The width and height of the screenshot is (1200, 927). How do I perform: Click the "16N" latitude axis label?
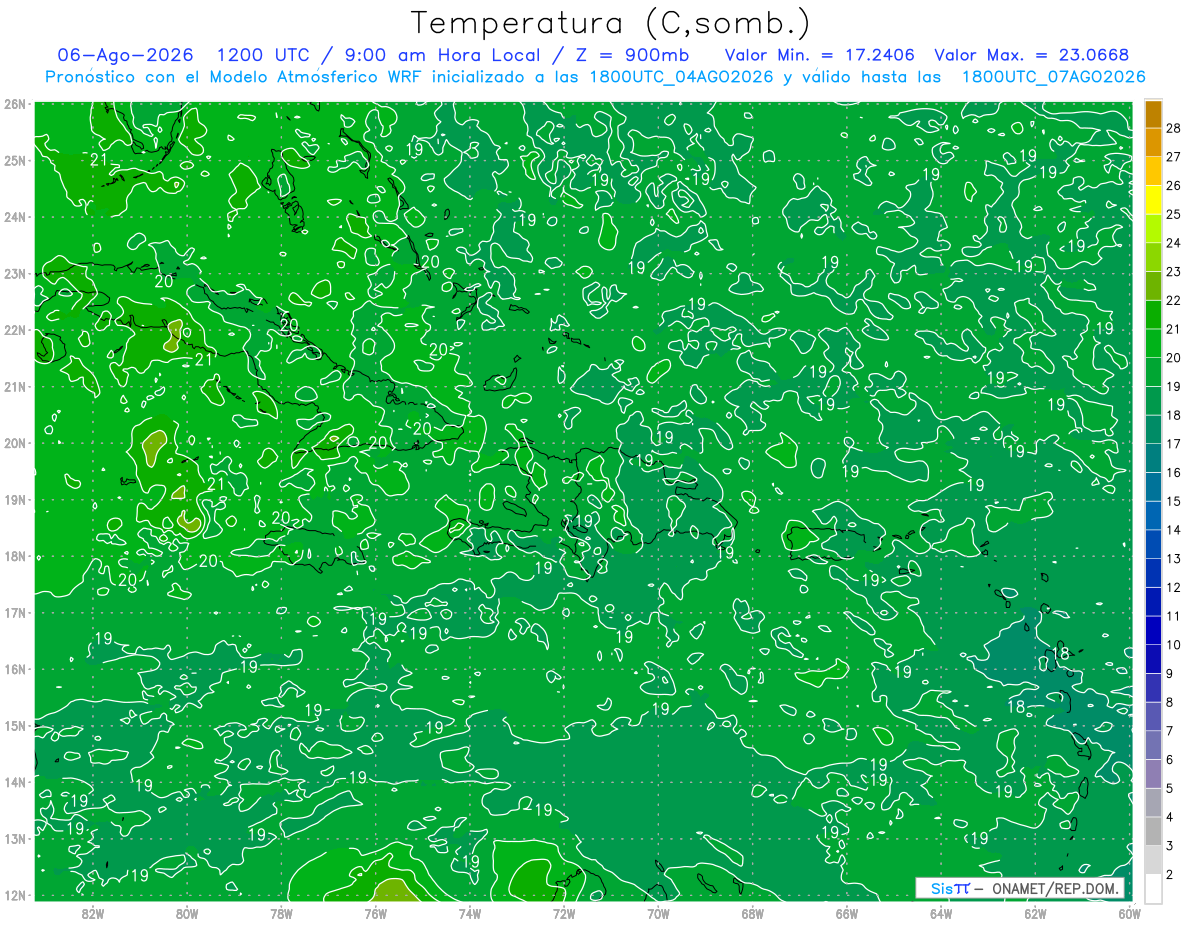(x=14, y=669)
